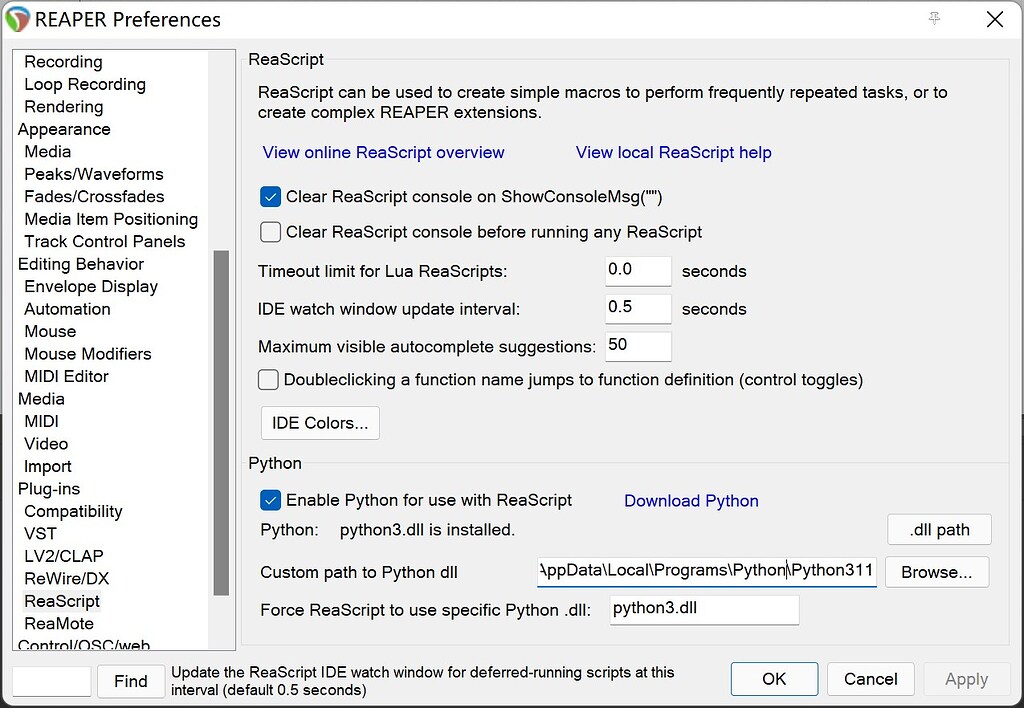Click the pin icon in title bar
Image resolution: width=1024 pixels, height=708 pixels.
click(x=935, y=18)
